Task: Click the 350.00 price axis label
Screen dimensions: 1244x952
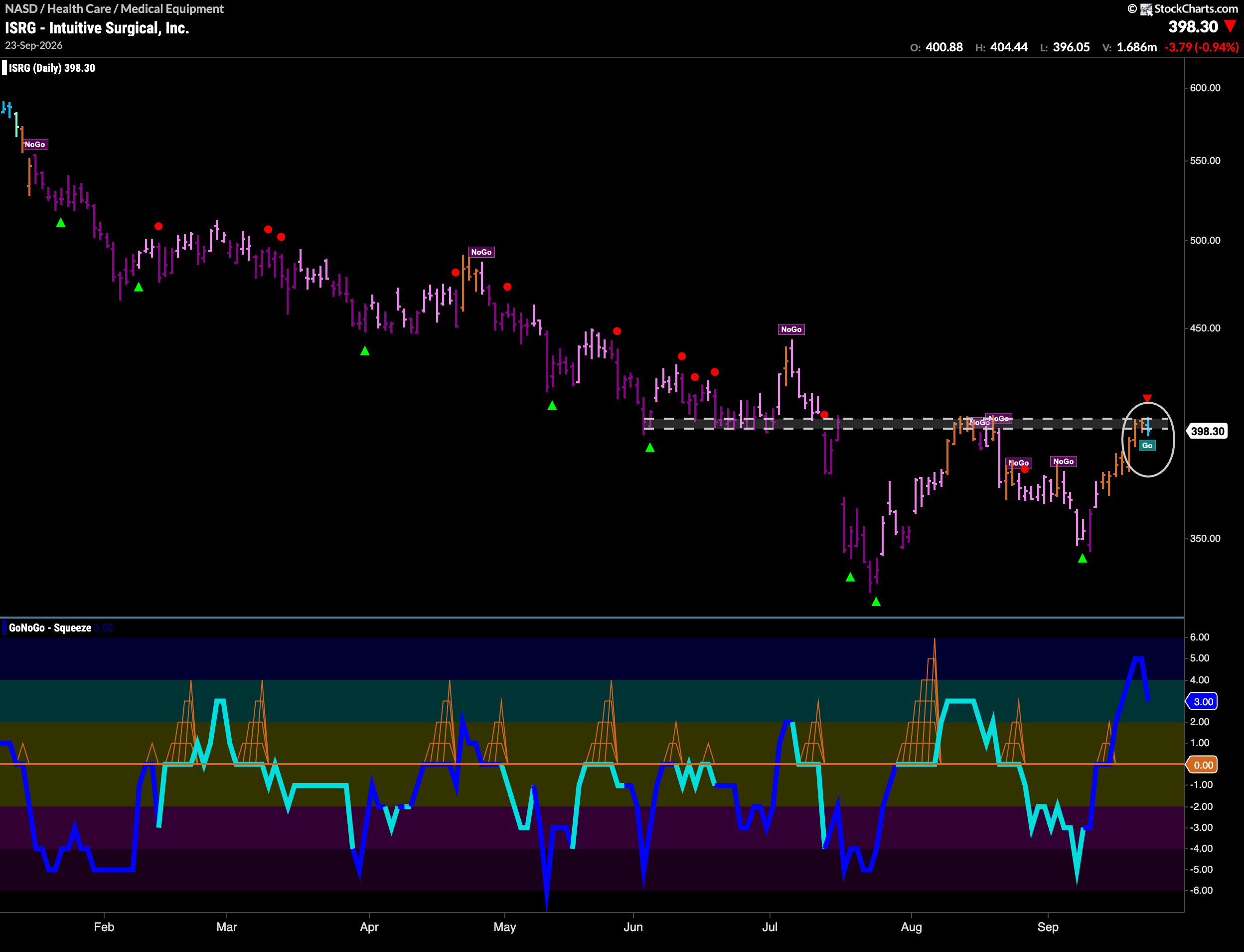Action: pos(1205,538)
